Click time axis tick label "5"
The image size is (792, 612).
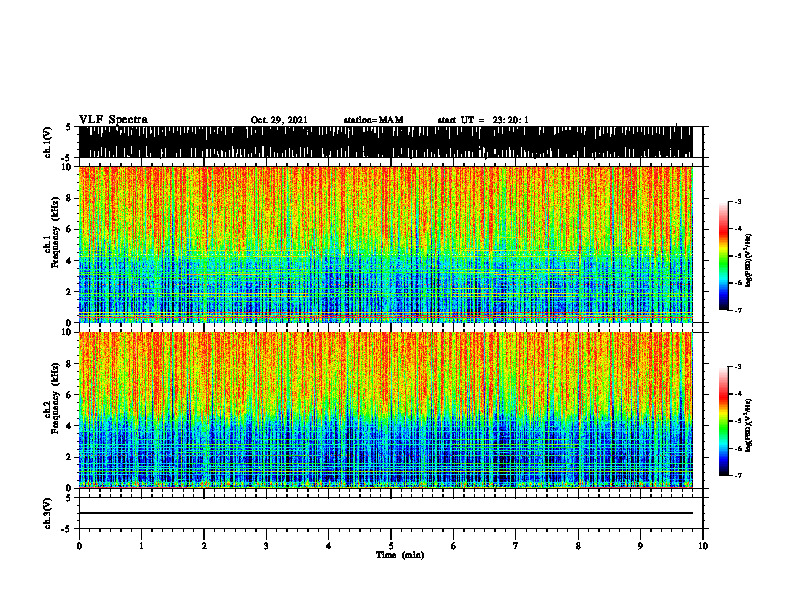pyautogui.click(x=391, y=546)
